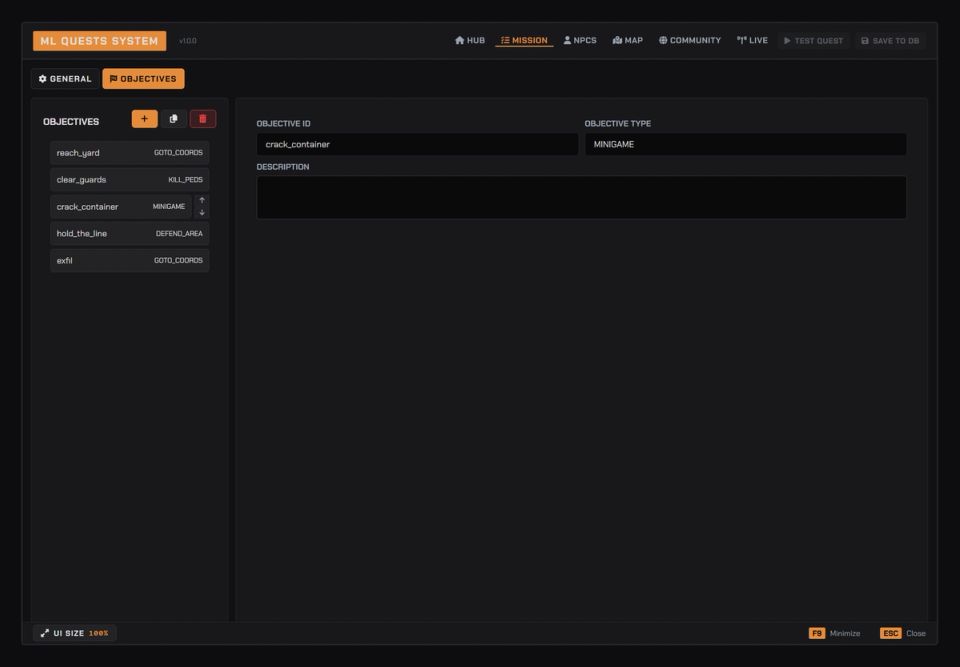Open the NPCS page
The image size is (960, 667).
pyautogui.click(x=580, y=40)
